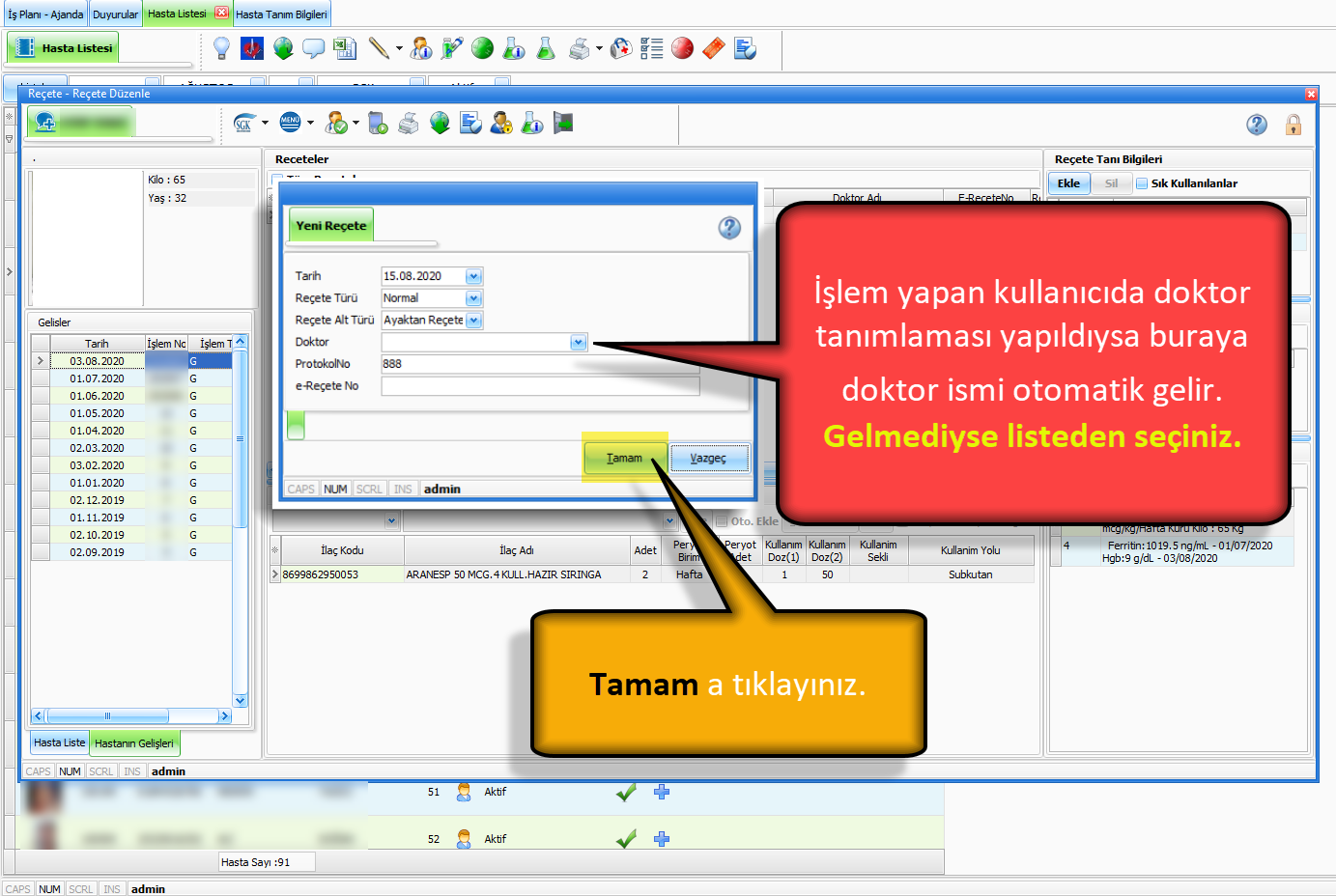This screenshot has height=896, width=1336.
Task: Click the Vazgeç button
Action: (x=708, y=458)
